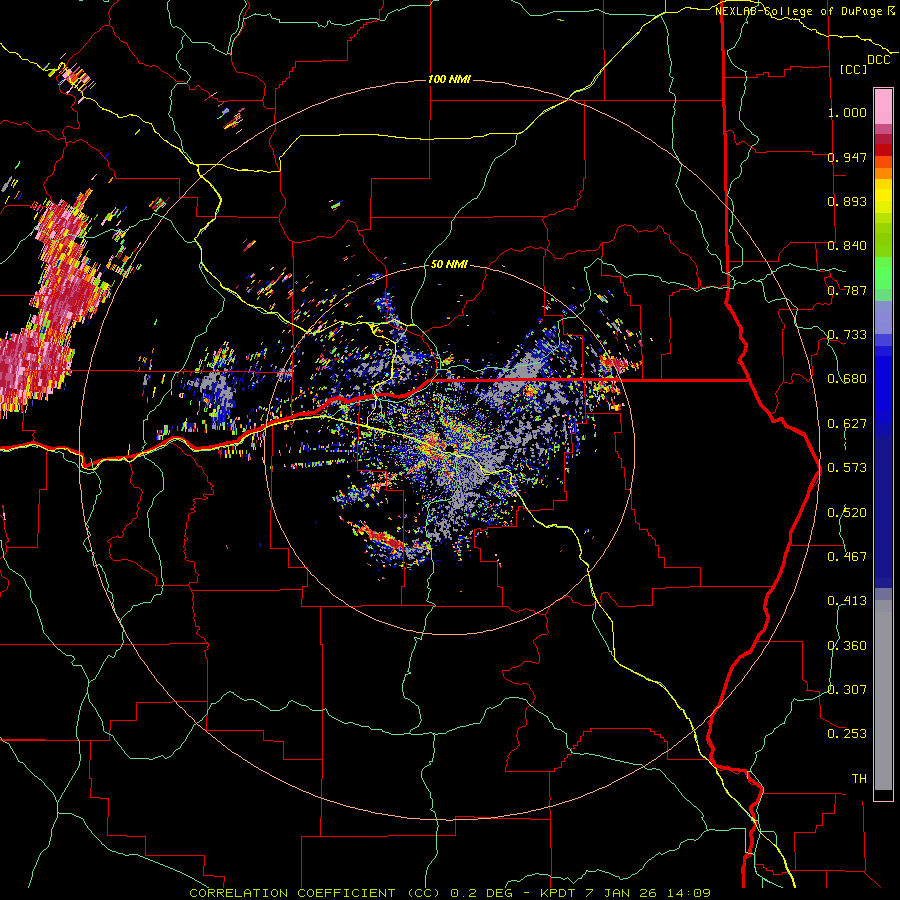The image size is (900, 900).
Task: Click the [CC] legend unit label
Action: (x=854, y=69)
